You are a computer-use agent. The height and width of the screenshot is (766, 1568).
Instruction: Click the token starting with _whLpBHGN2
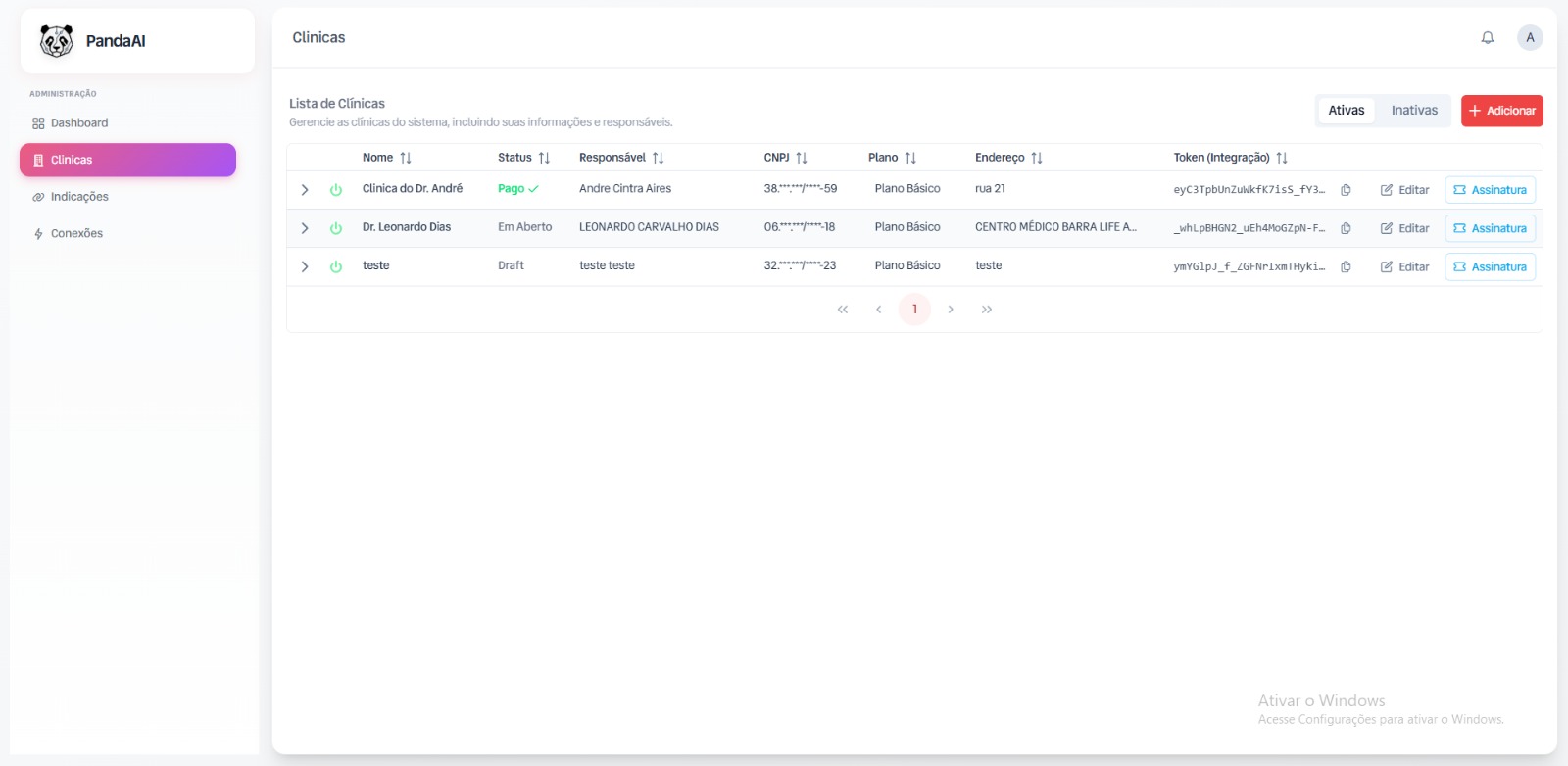point(1249,228)
